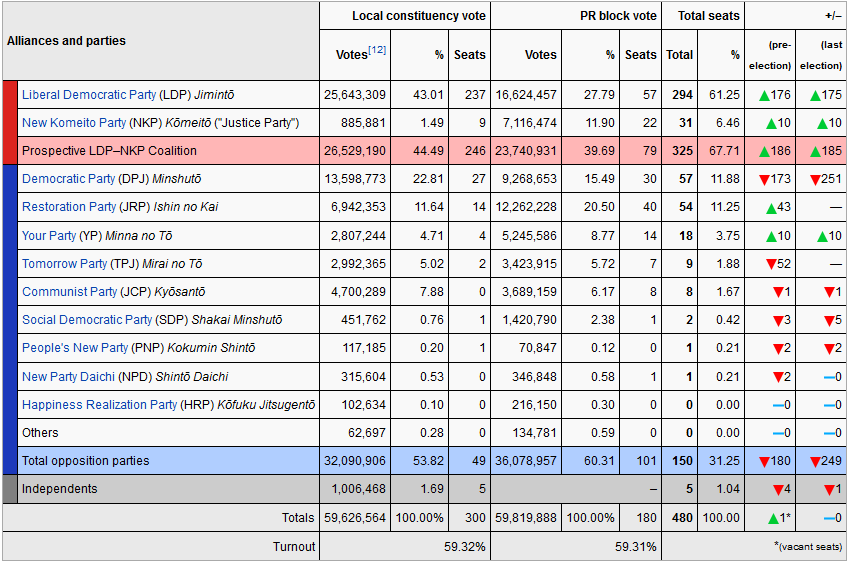The width and height of the screenshot is (848, 564).
Task: Click the New Party Daichi link
Action: click(x=68, y=377)
